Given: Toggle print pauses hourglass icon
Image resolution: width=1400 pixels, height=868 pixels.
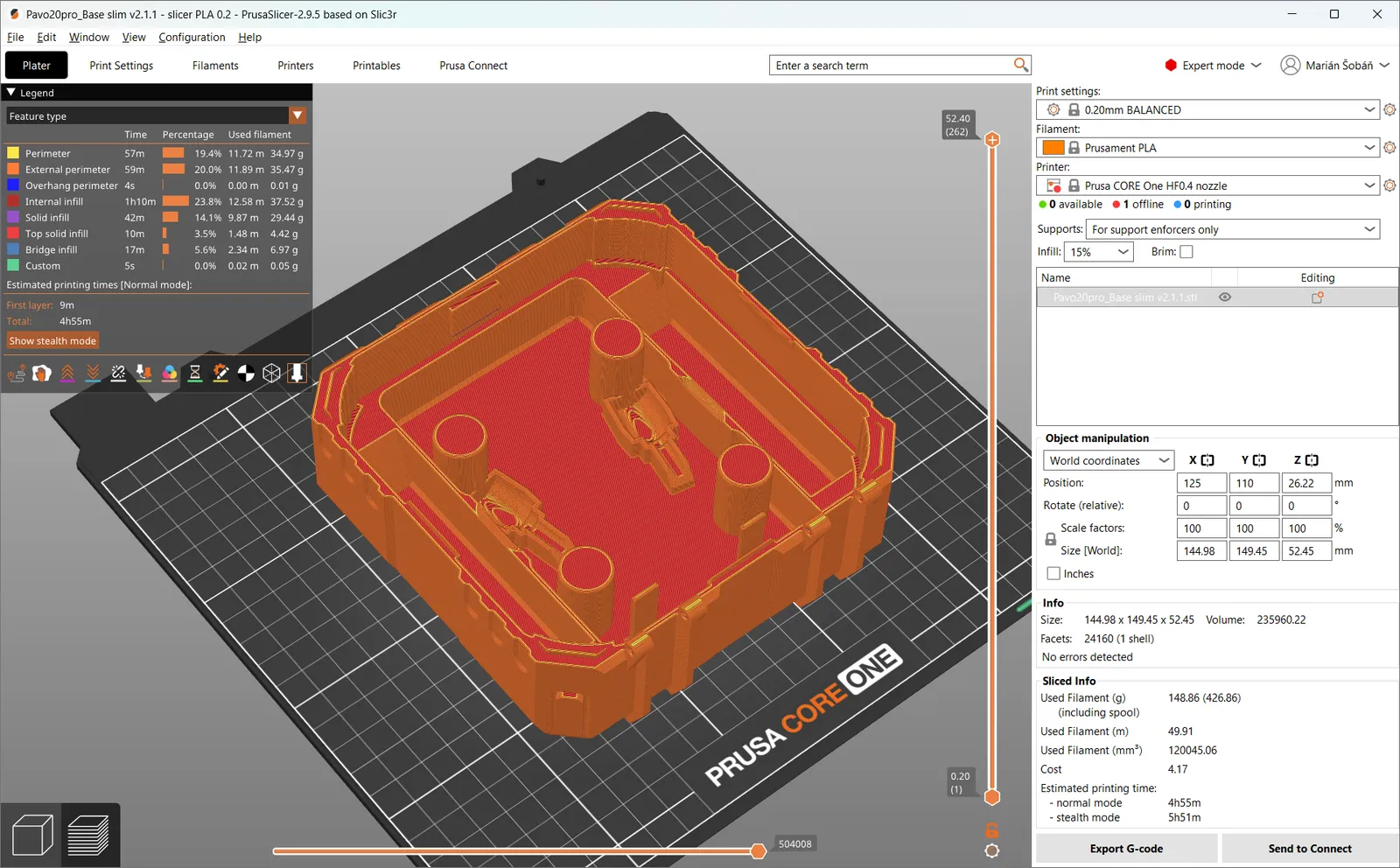Looking at the screenshot, I should (x=195, y=374).
